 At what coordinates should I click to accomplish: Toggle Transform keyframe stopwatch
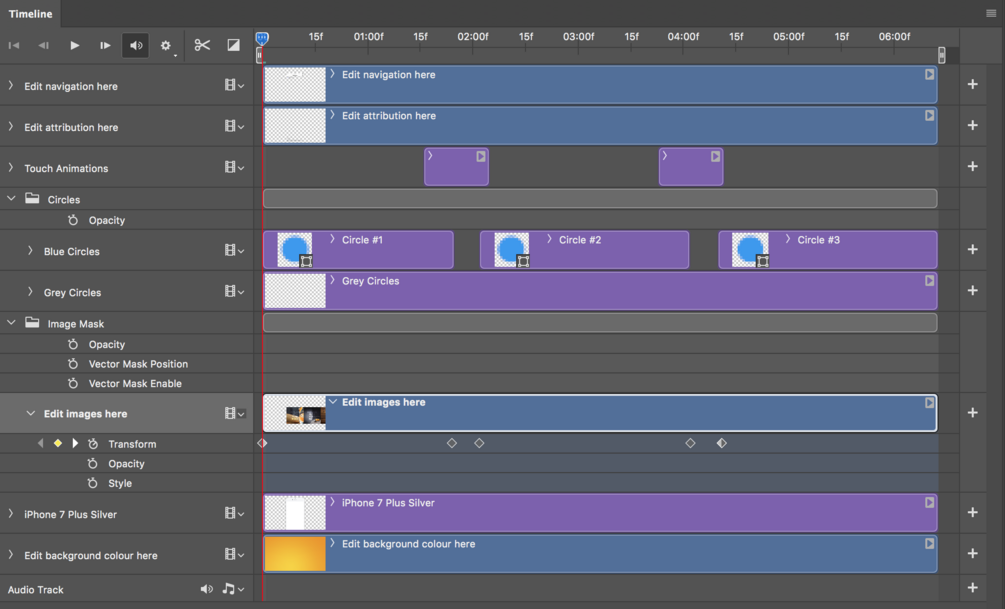coord(93,444)
